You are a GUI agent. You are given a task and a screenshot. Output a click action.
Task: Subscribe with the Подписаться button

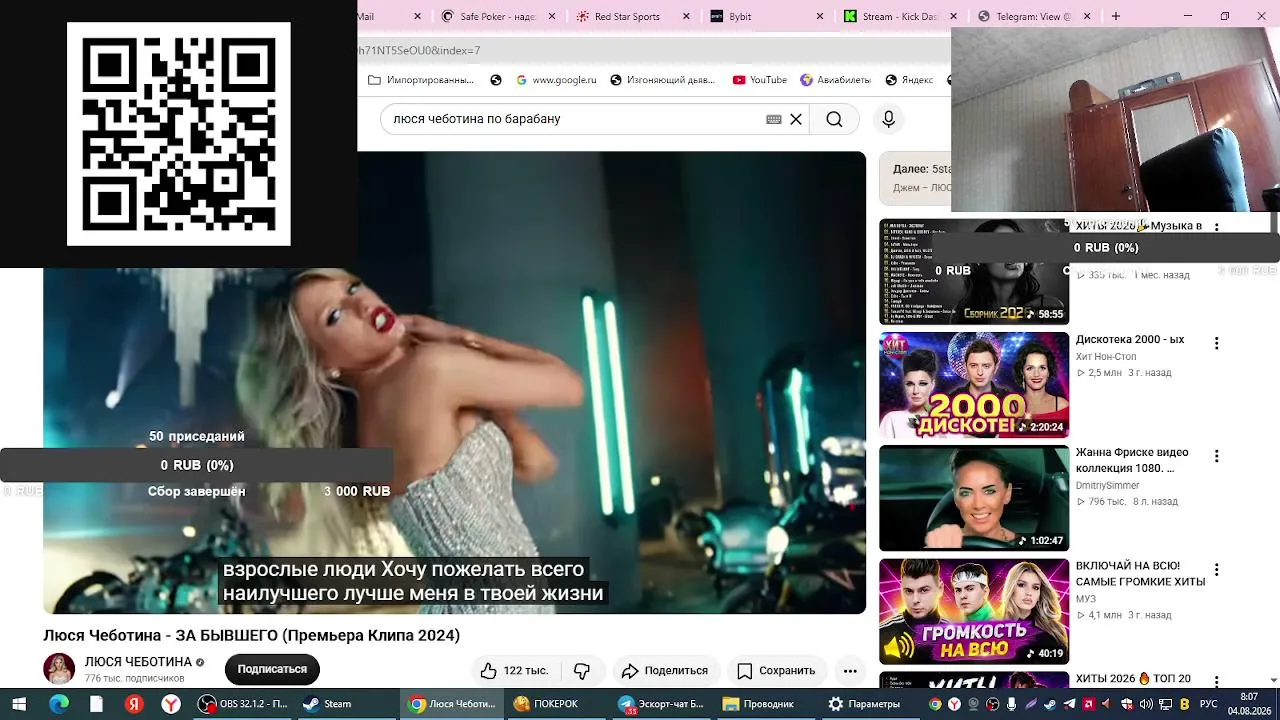[x=272, y=670]
